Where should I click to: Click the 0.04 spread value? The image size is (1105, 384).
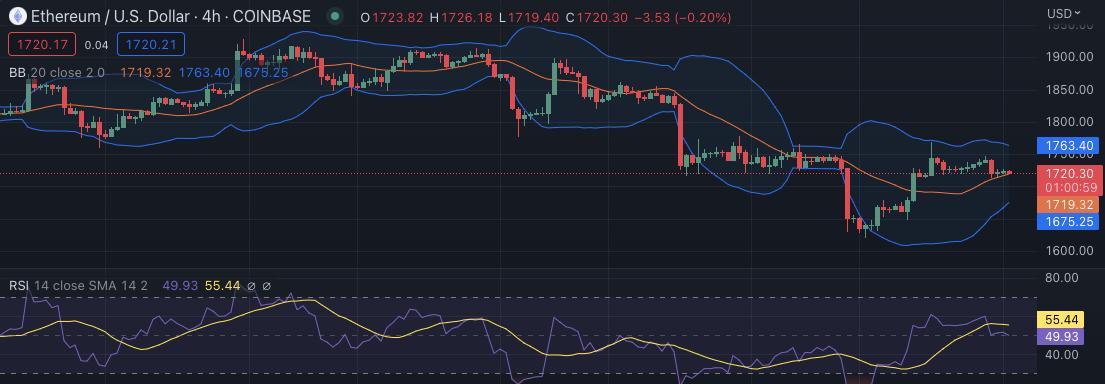coord(96,44)
